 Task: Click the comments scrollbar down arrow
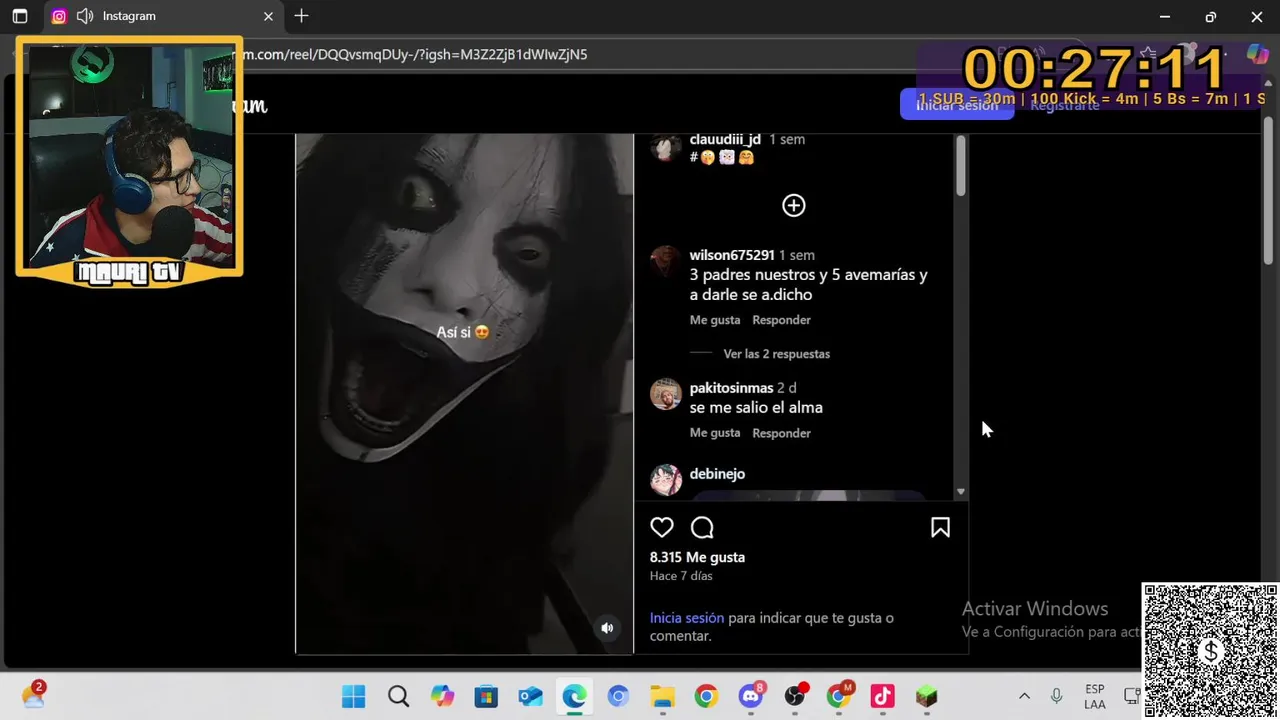[x=960, y=491]
